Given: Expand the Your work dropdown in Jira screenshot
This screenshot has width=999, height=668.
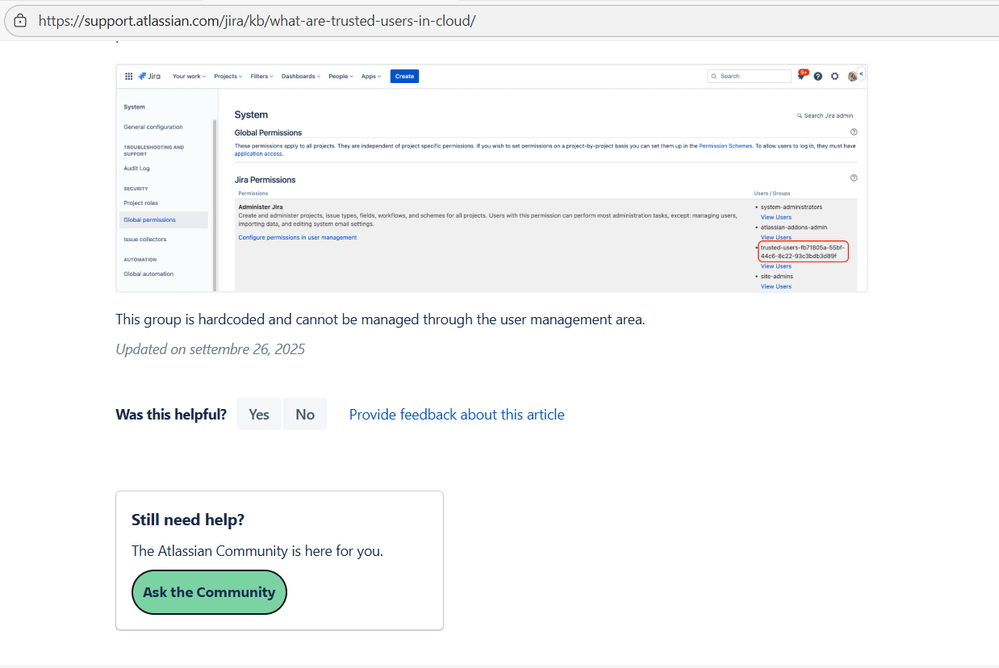Looking at the screenshot, I should coord(189,76).
